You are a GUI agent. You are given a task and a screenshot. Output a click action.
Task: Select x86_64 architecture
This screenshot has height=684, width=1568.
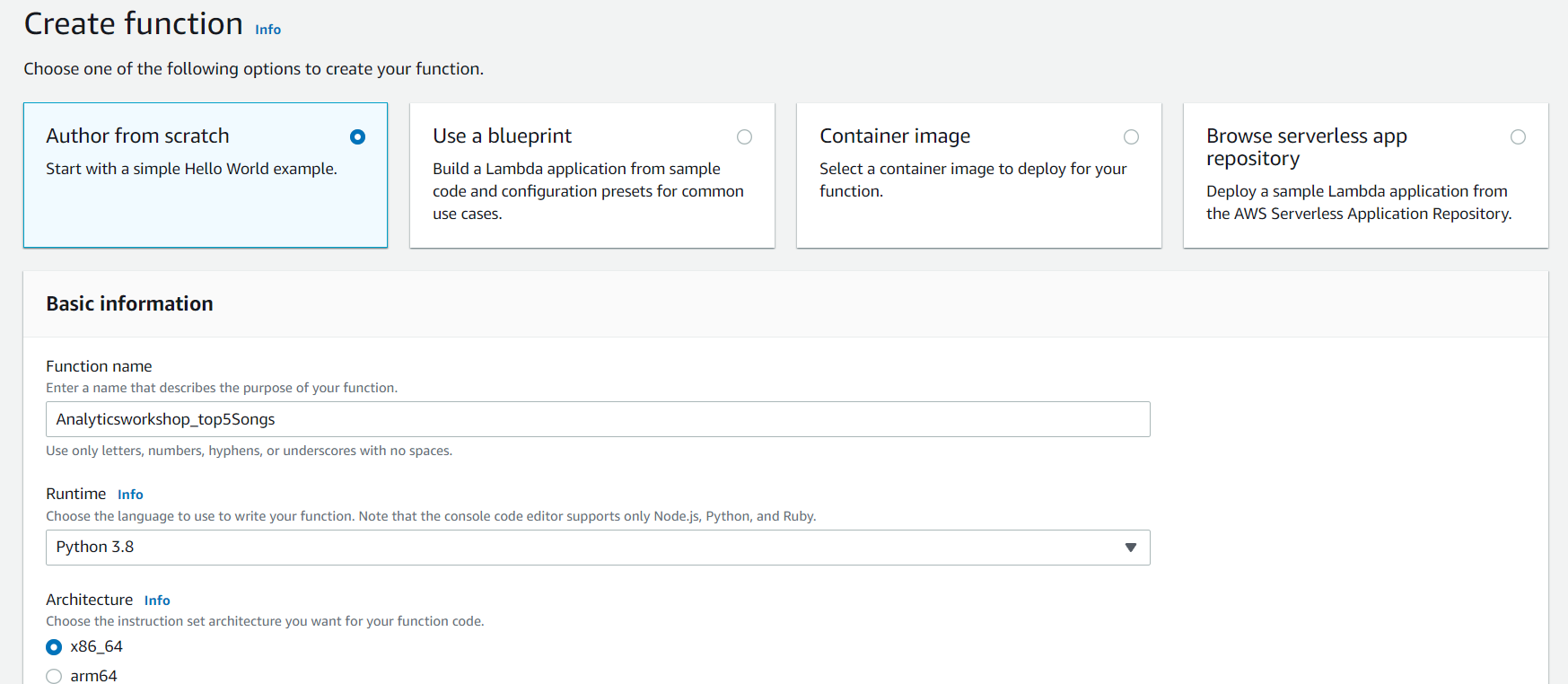click(54, 647)
